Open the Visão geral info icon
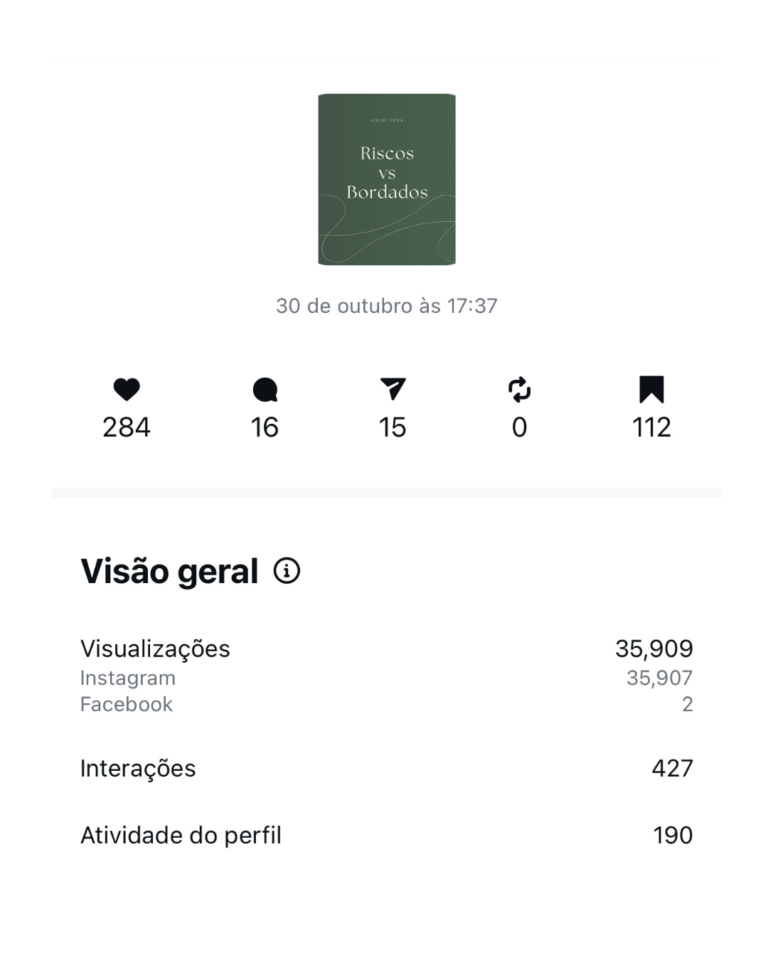768x960 pixels. click(287, 571)
